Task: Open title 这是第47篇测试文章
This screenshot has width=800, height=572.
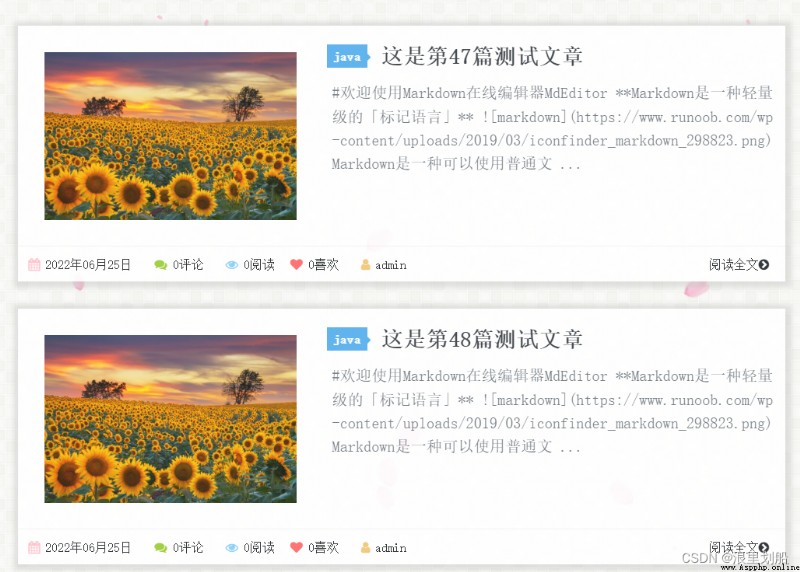Action: coord(482,56)
